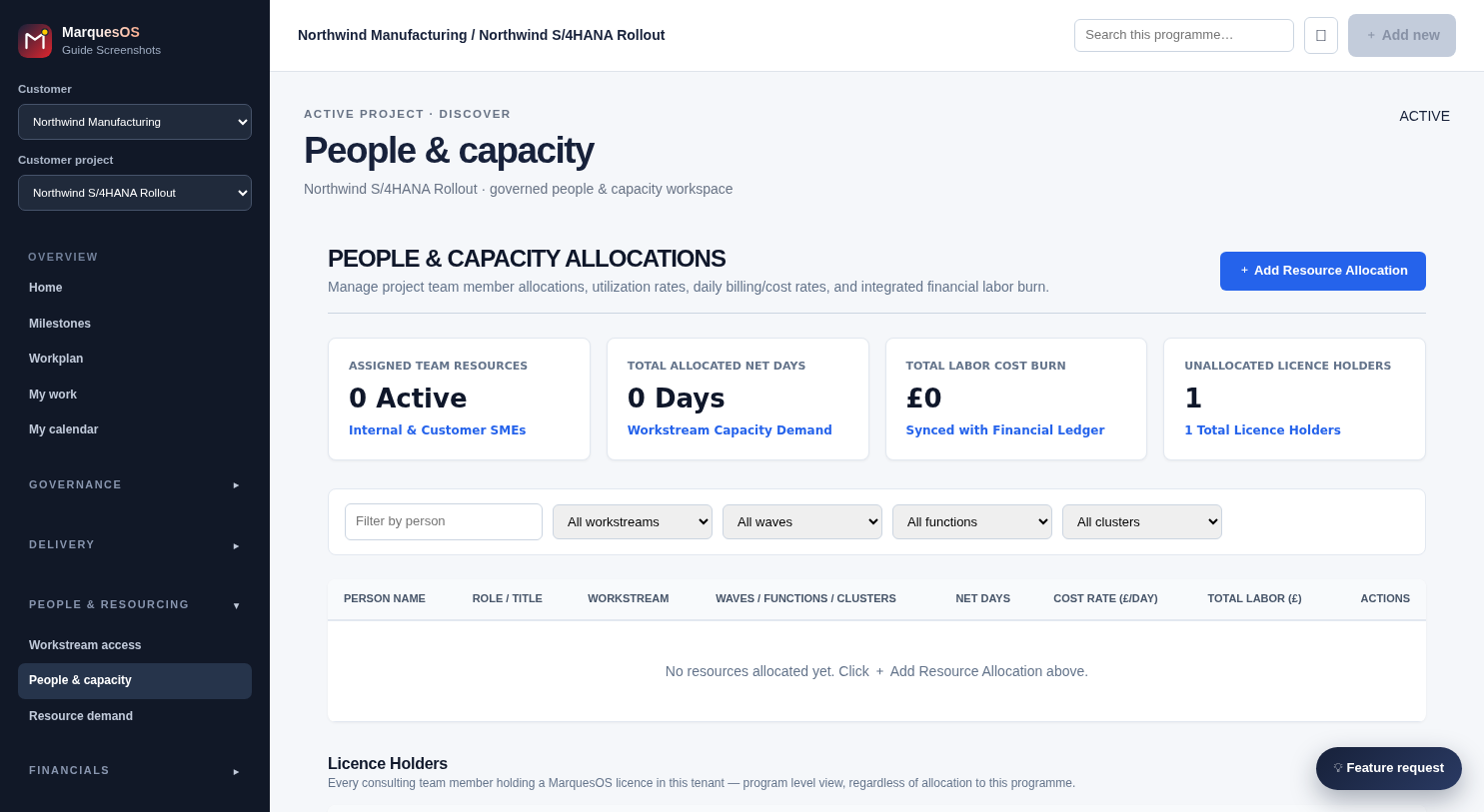Open Resource demand in the sidebar

(135, 716)
